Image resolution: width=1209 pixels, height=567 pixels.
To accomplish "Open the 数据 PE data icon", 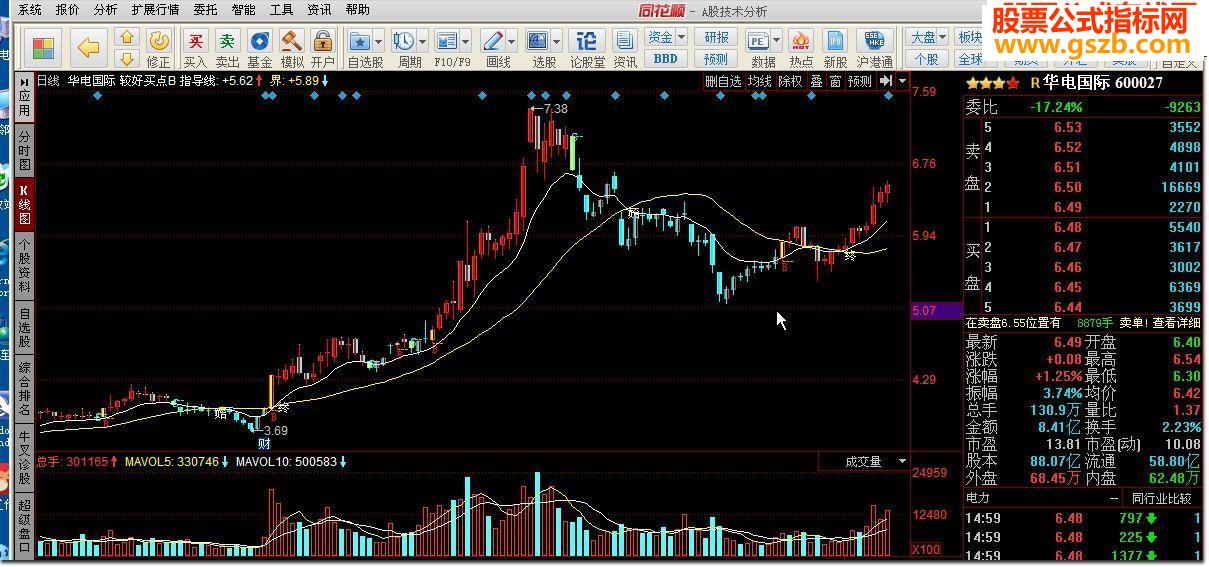I will point(758,41).
